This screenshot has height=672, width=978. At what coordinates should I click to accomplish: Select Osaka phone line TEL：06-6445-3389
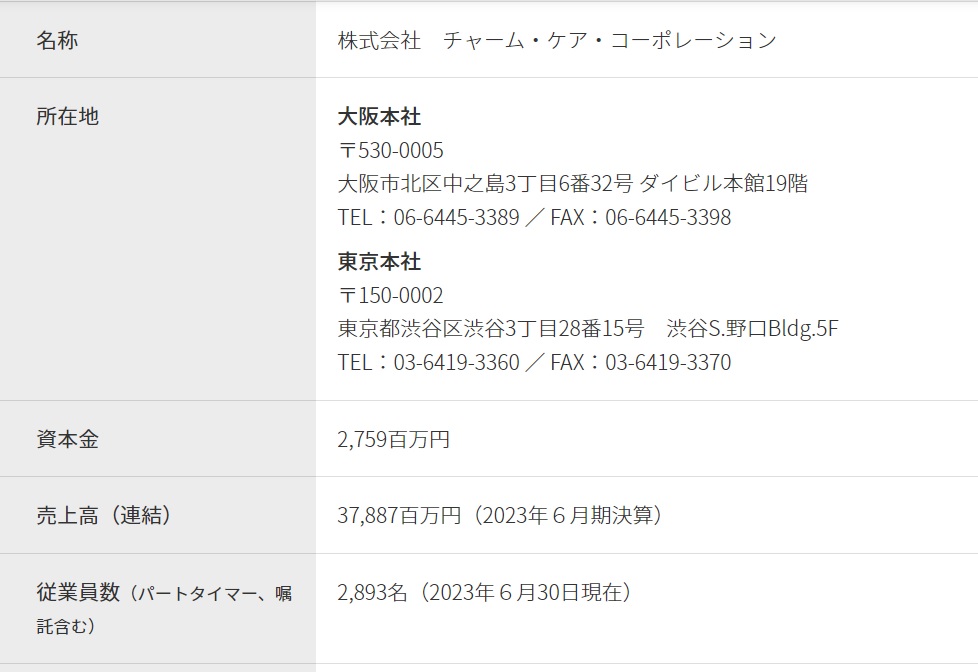point(428,218)
